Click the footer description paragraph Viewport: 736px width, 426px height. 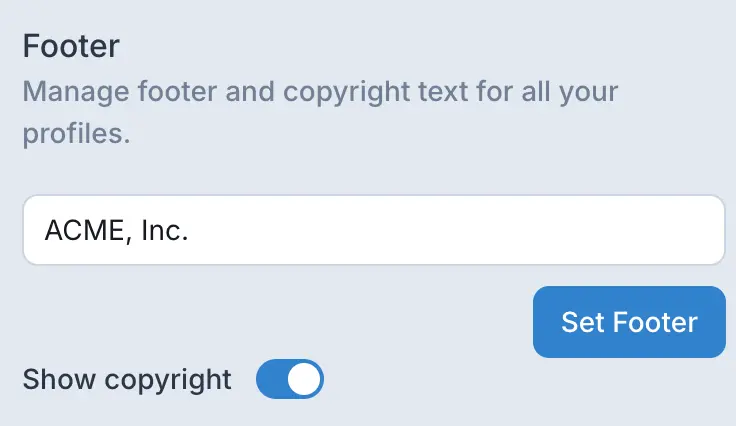pos(320,112)
